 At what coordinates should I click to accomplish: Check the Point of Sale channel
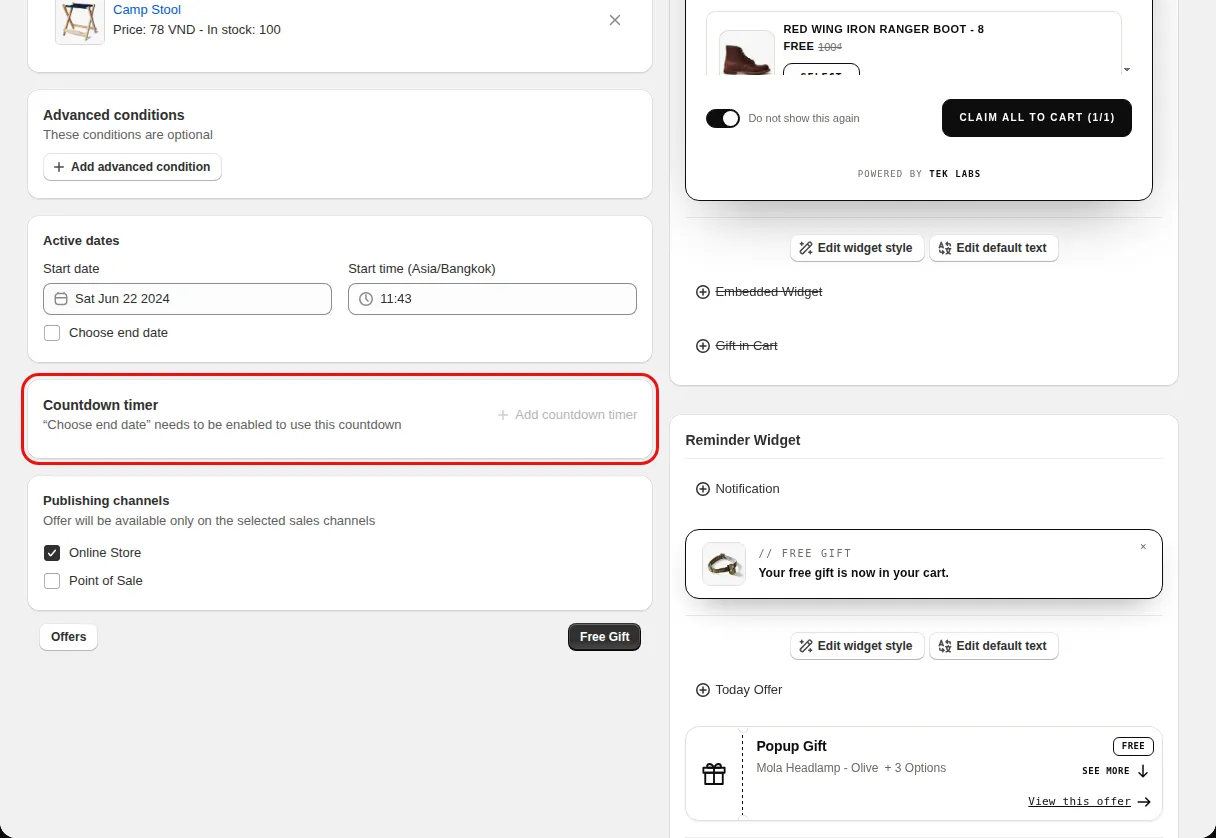(x=52, y=581)
